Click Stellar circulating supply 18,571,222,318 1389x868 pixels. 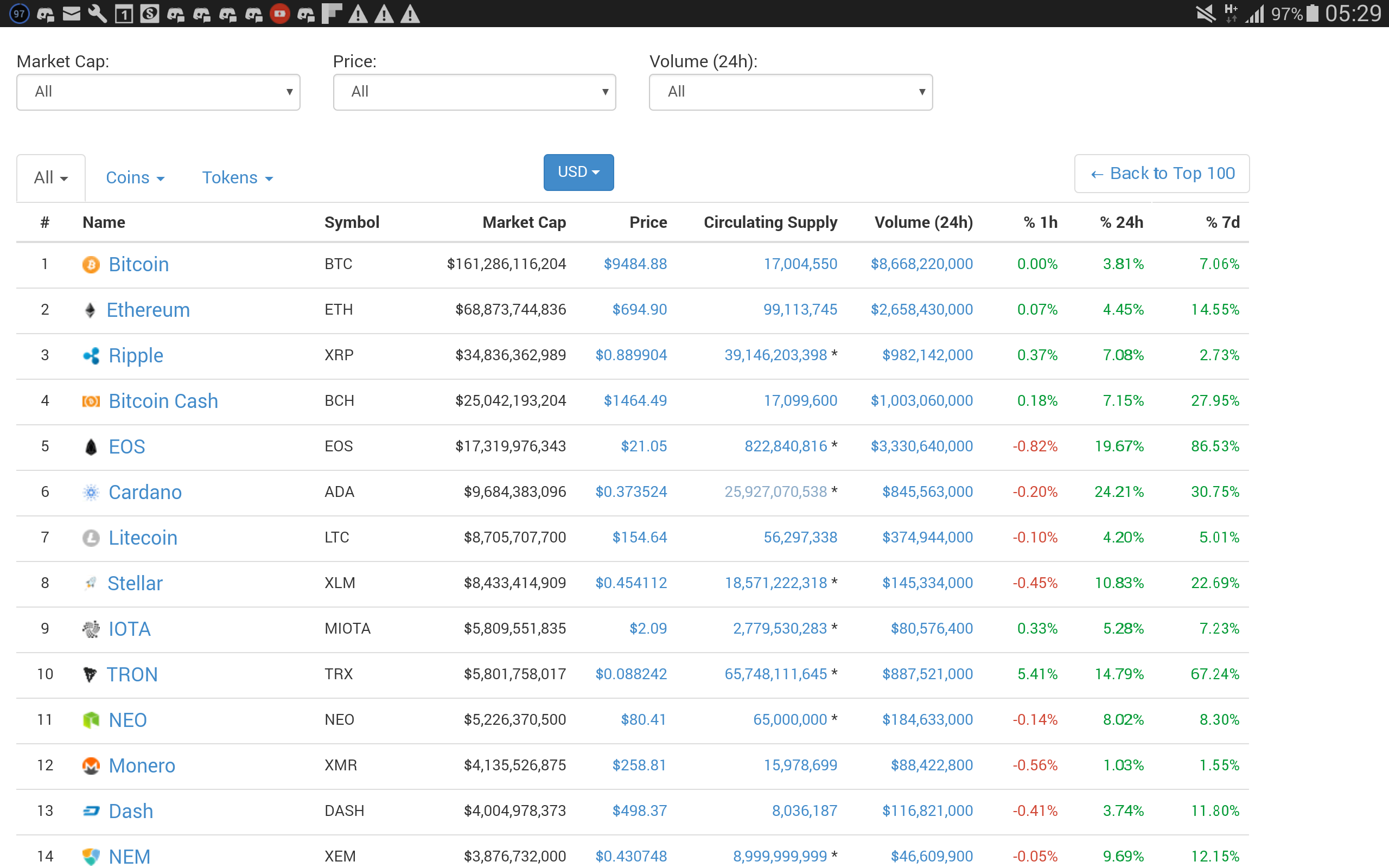point(775,583)
